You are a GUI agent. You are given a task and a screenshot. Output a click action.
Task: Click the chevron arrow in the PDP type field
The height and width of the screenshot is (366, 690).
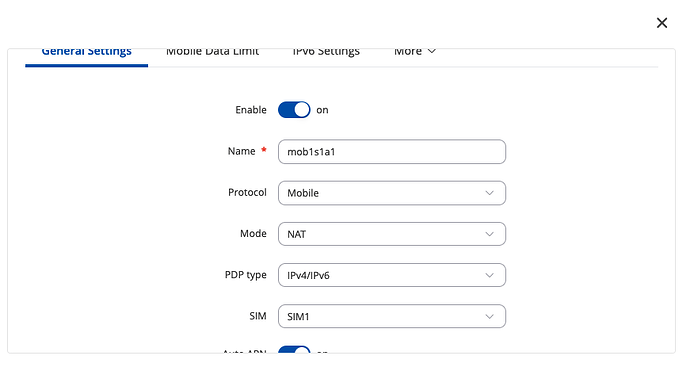[489, 275]
